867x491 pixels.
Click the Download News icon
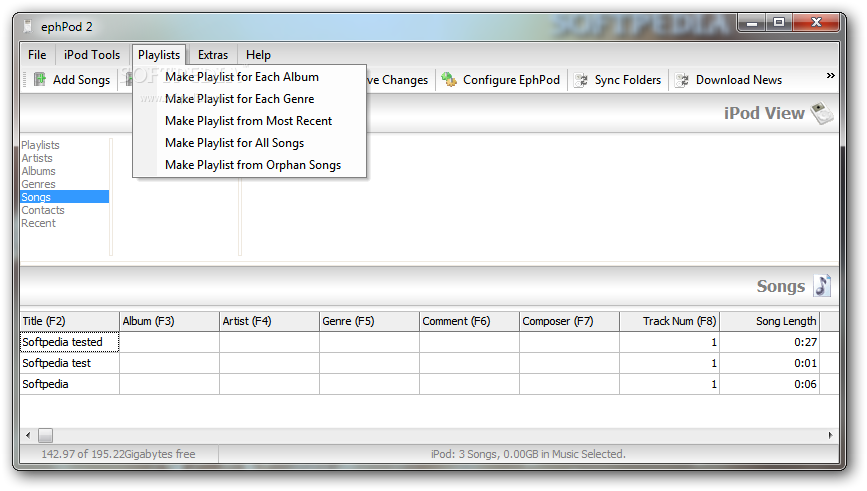682,80
